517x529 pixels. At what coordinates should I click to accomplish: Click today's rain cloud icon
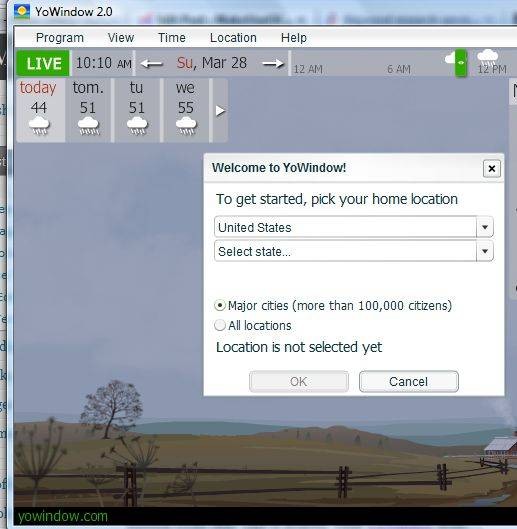[x=39, y=126]
